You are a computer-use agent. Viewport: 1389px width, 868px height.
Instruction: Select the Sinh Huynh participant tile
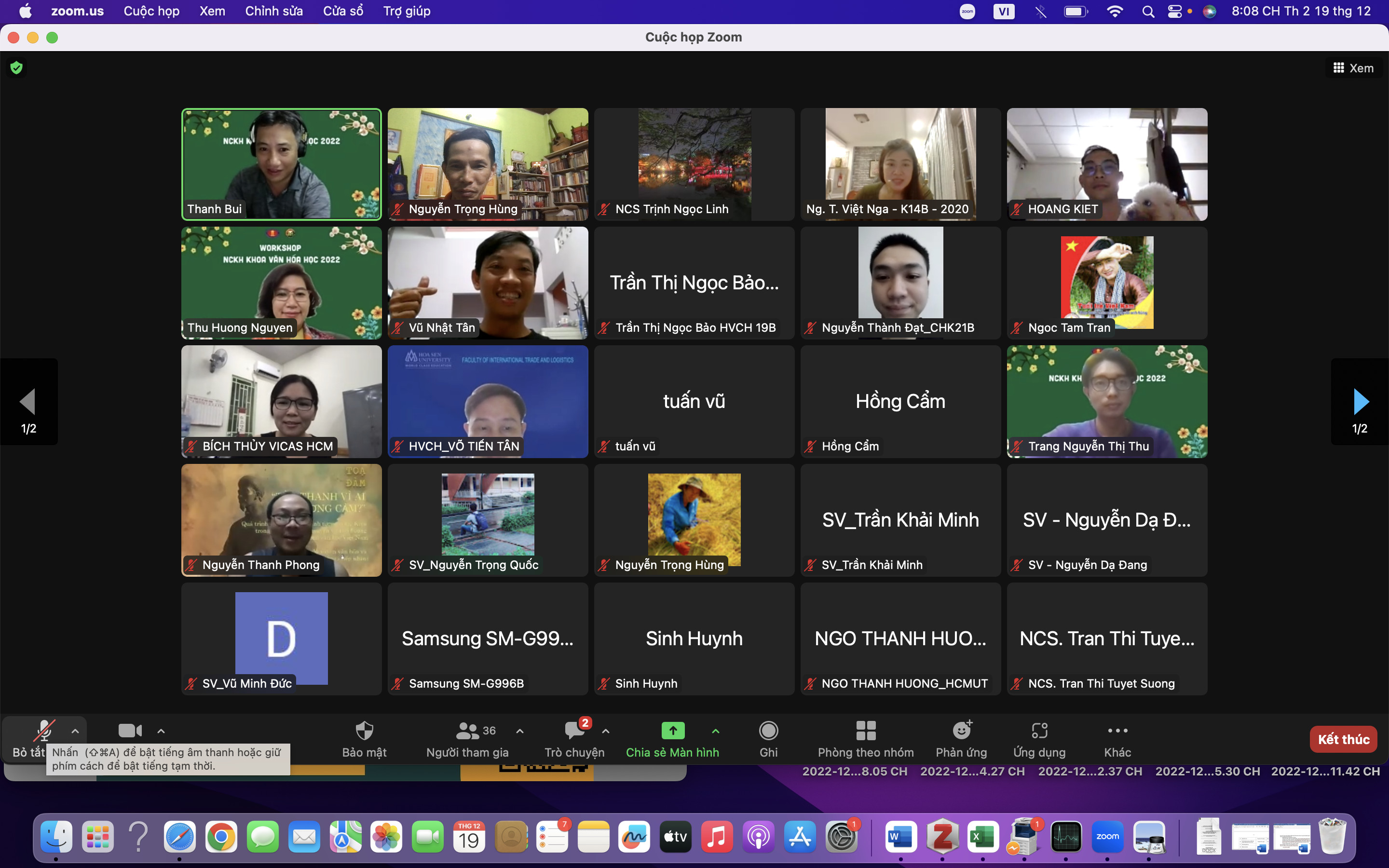coord(694,639)
